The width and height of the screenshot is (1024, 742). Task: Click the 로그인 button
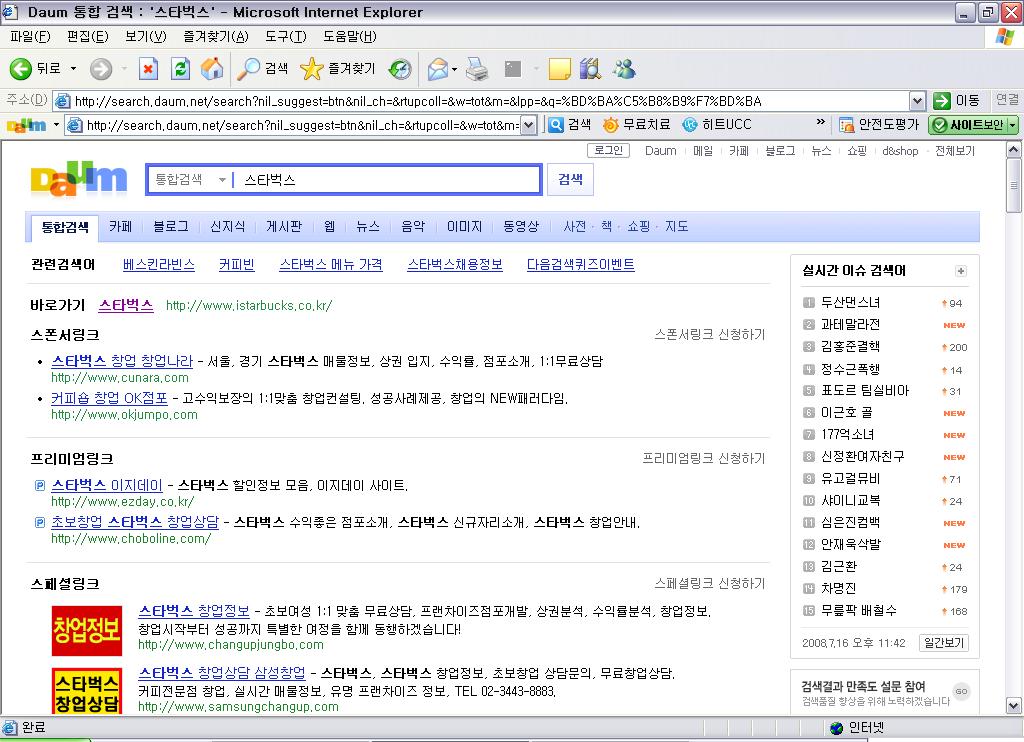(x=608, y=150)
